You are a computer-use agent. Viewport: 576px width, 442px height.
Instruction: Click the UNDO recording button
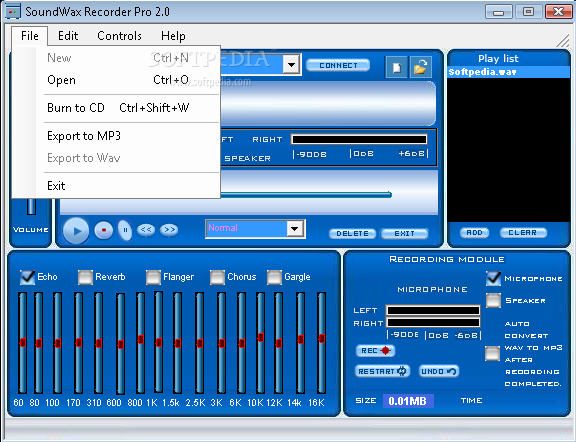coord(439,371)
